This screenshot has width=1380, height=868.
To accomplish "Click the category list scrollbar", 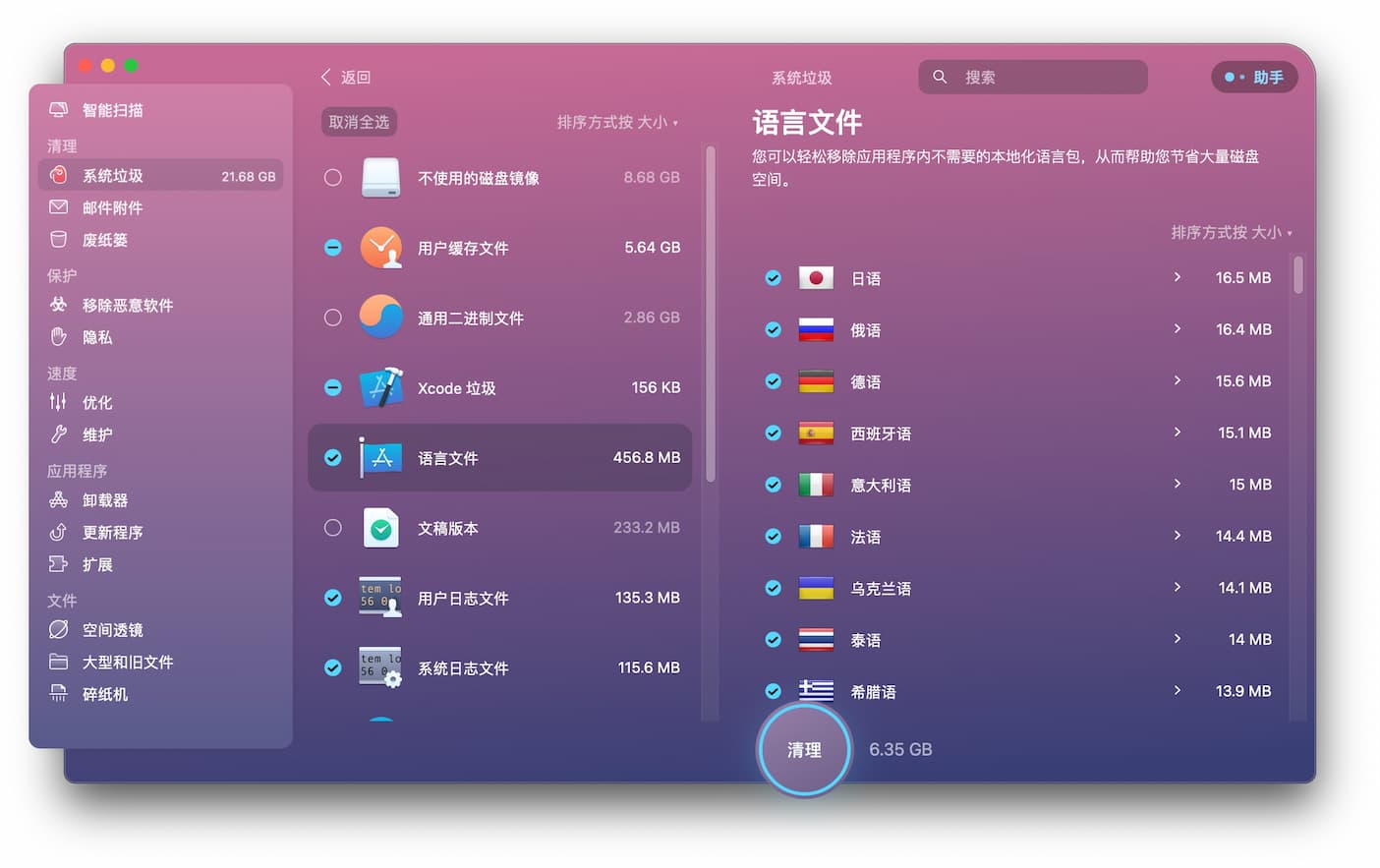I will (x=710, y=315).
